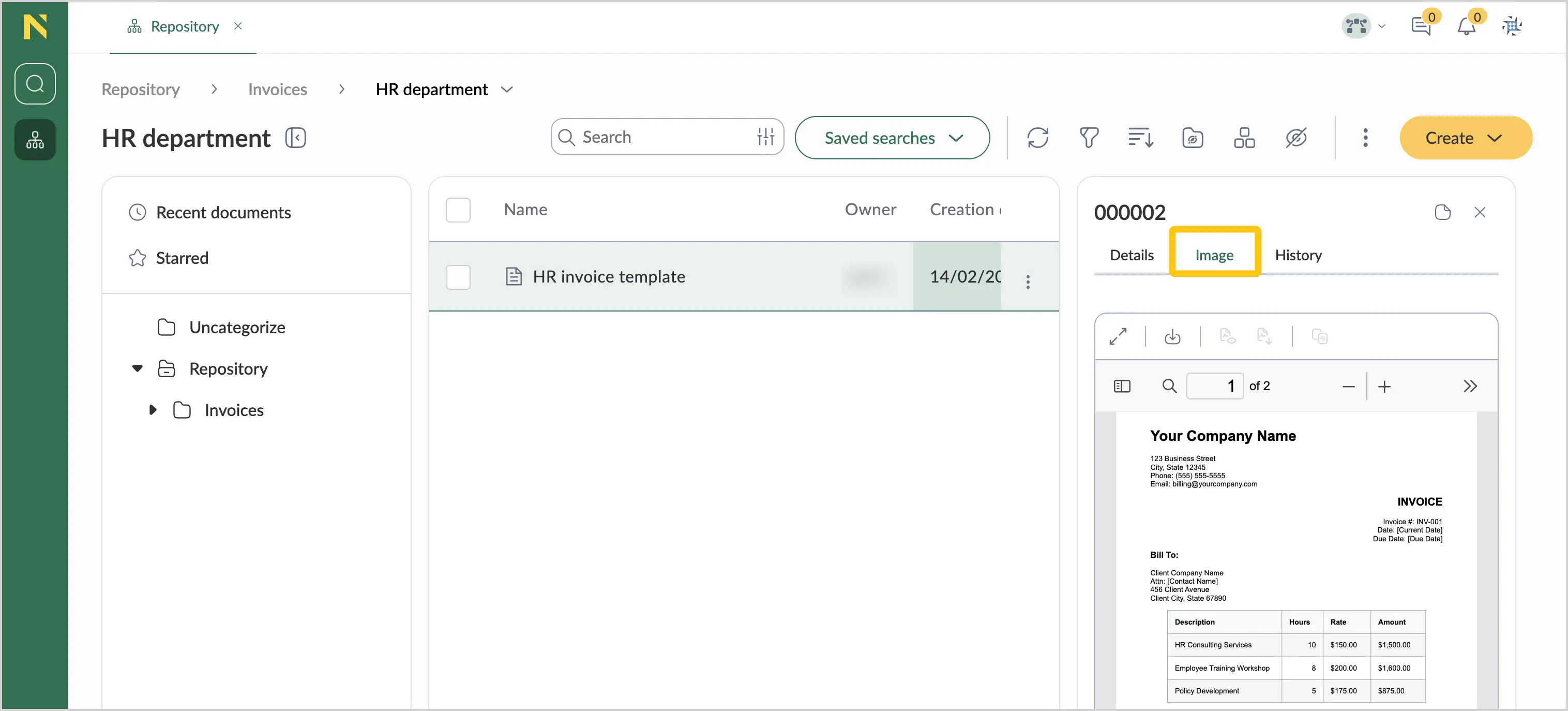Open the messages icon with badge 0

(1421, 26)
